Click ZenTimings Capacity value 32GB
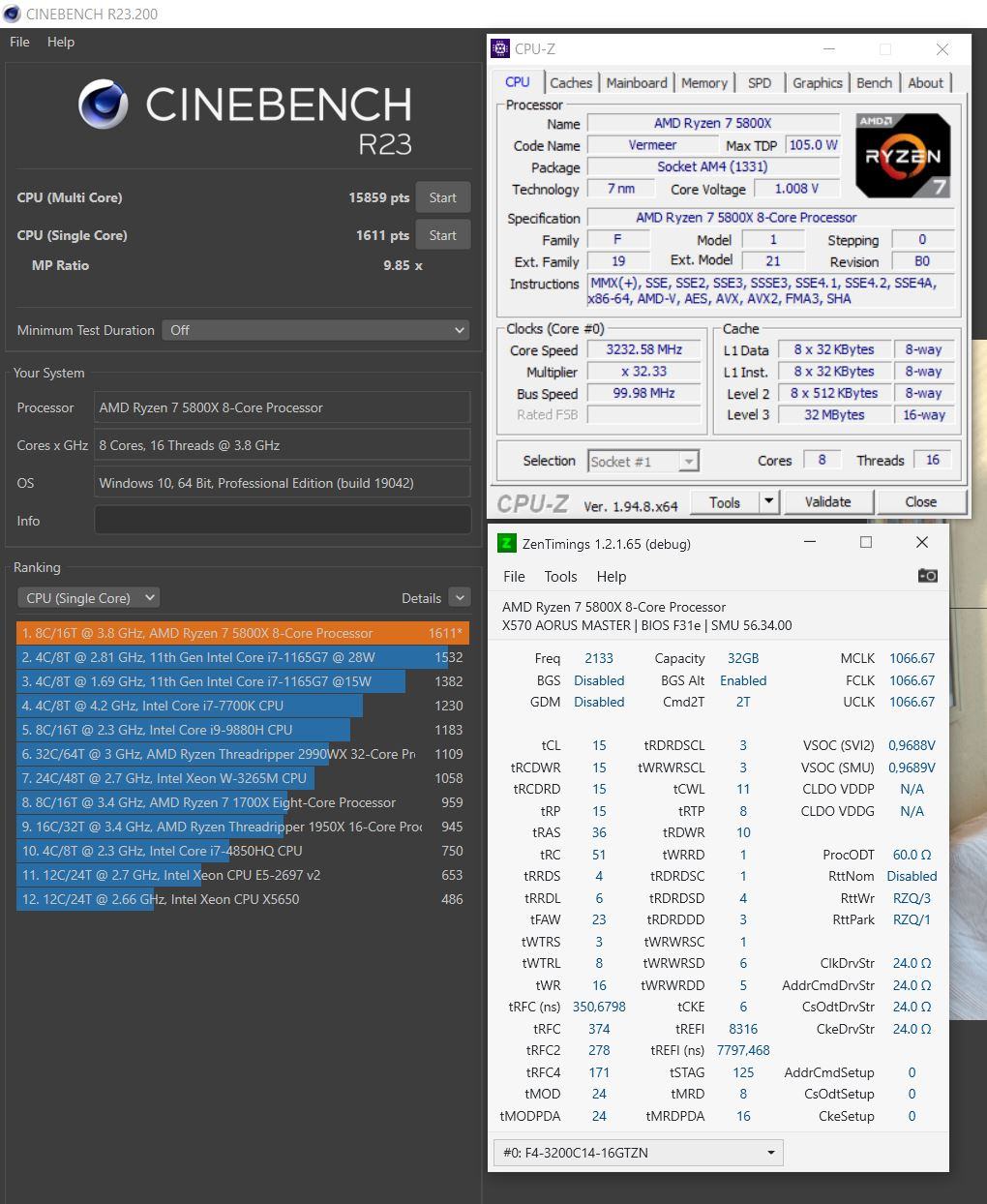The height and width of the screenshot is (1204, 987). 743,658
